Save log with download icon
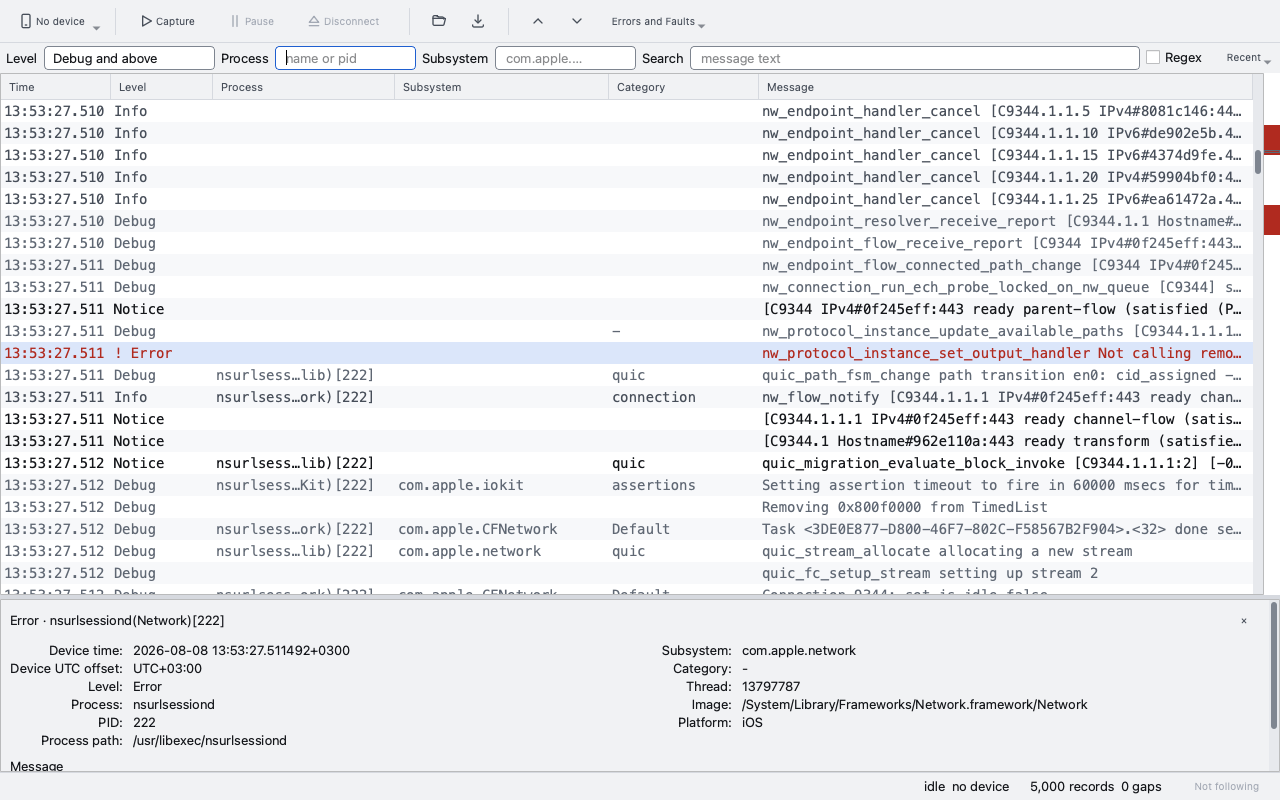Viewport: 1280px width, 800px height. tap(478, 21)
